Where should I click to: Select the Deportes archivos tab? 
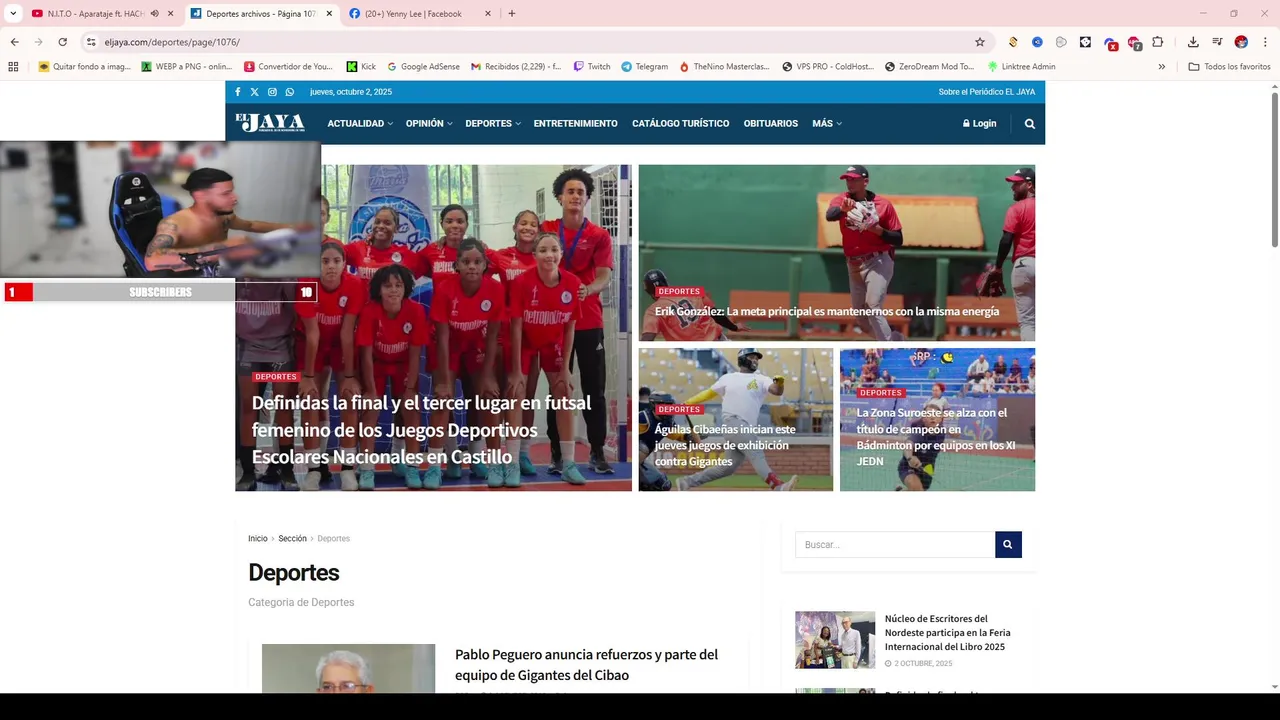coord(262,14)
